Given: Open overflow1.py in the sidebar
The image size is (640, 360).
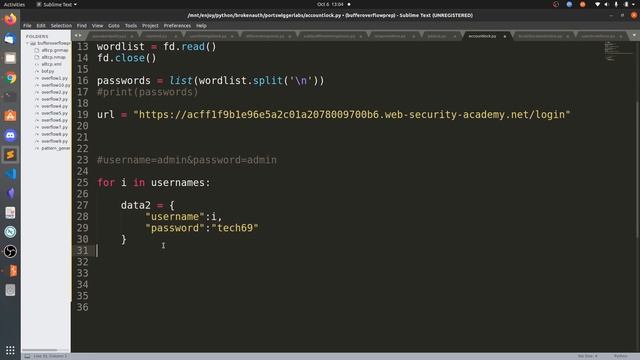Looking at the screenshot, I should coord(54,78).
